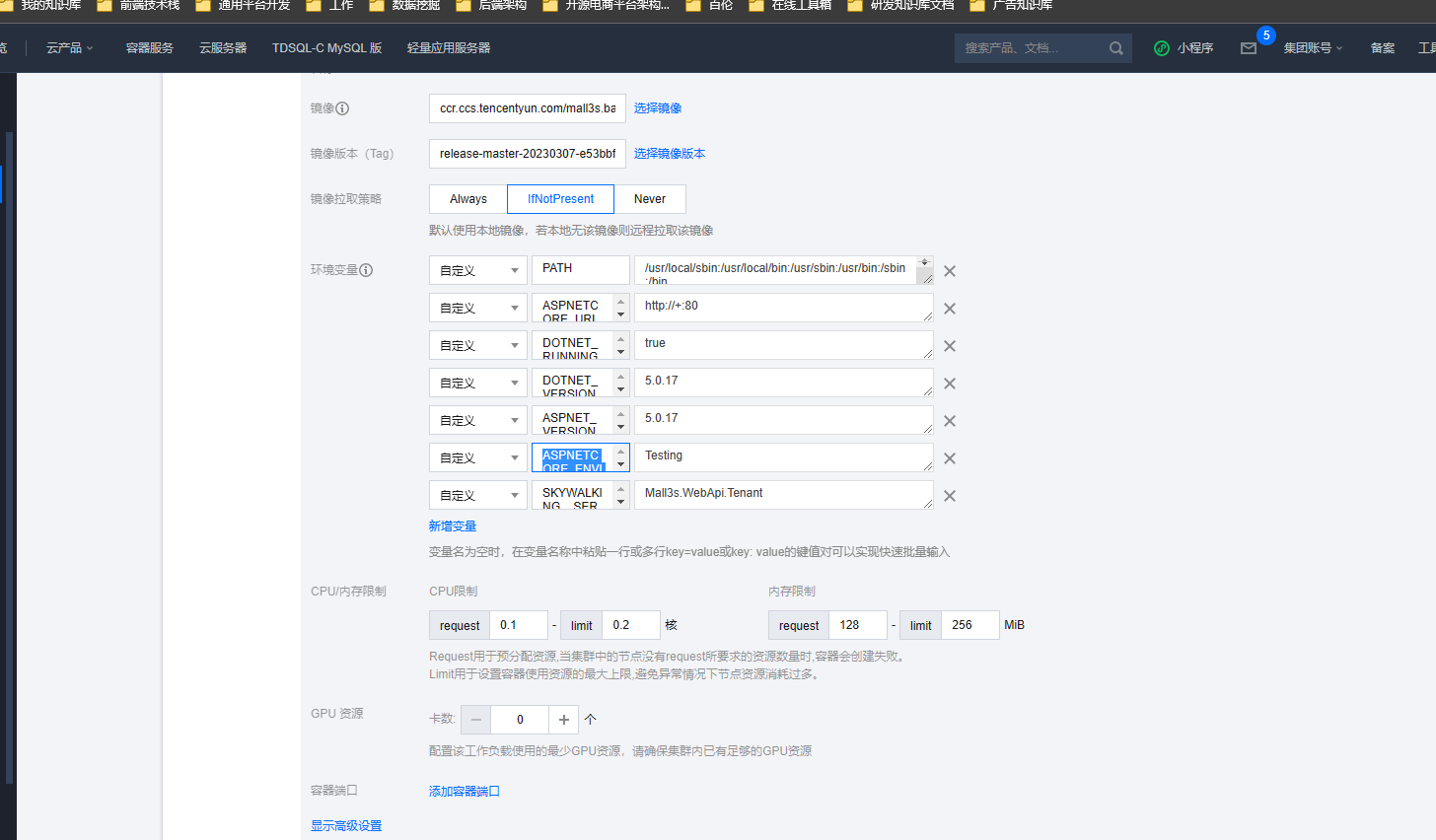Click the image address input ccr.ccs.tencentyun.com
Screen dimensions: 1436x840
coord(528,108)
